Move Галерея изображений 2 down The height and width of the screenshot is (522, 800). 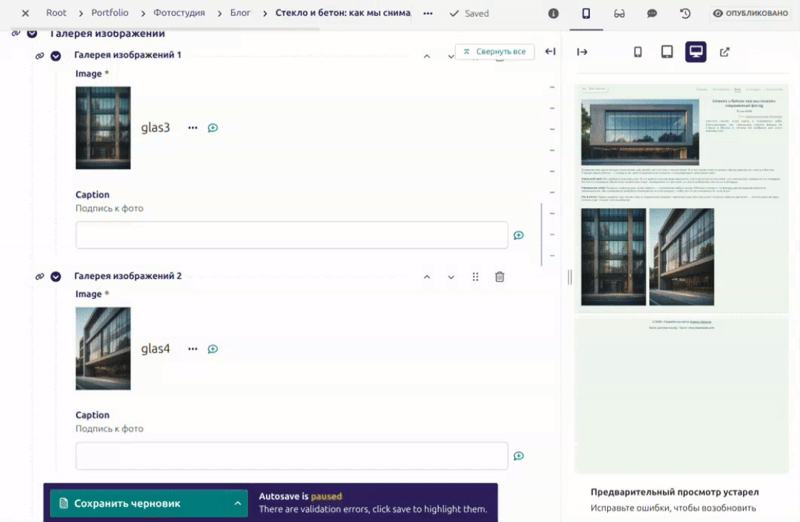[451, 277]
